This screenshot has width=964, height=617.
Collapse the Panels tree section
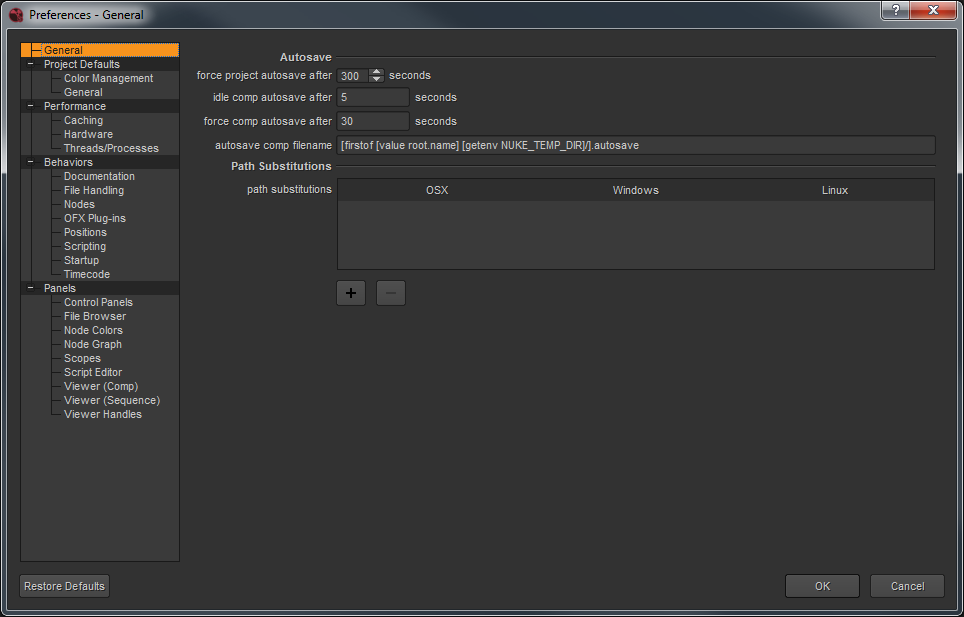[30, 288]
